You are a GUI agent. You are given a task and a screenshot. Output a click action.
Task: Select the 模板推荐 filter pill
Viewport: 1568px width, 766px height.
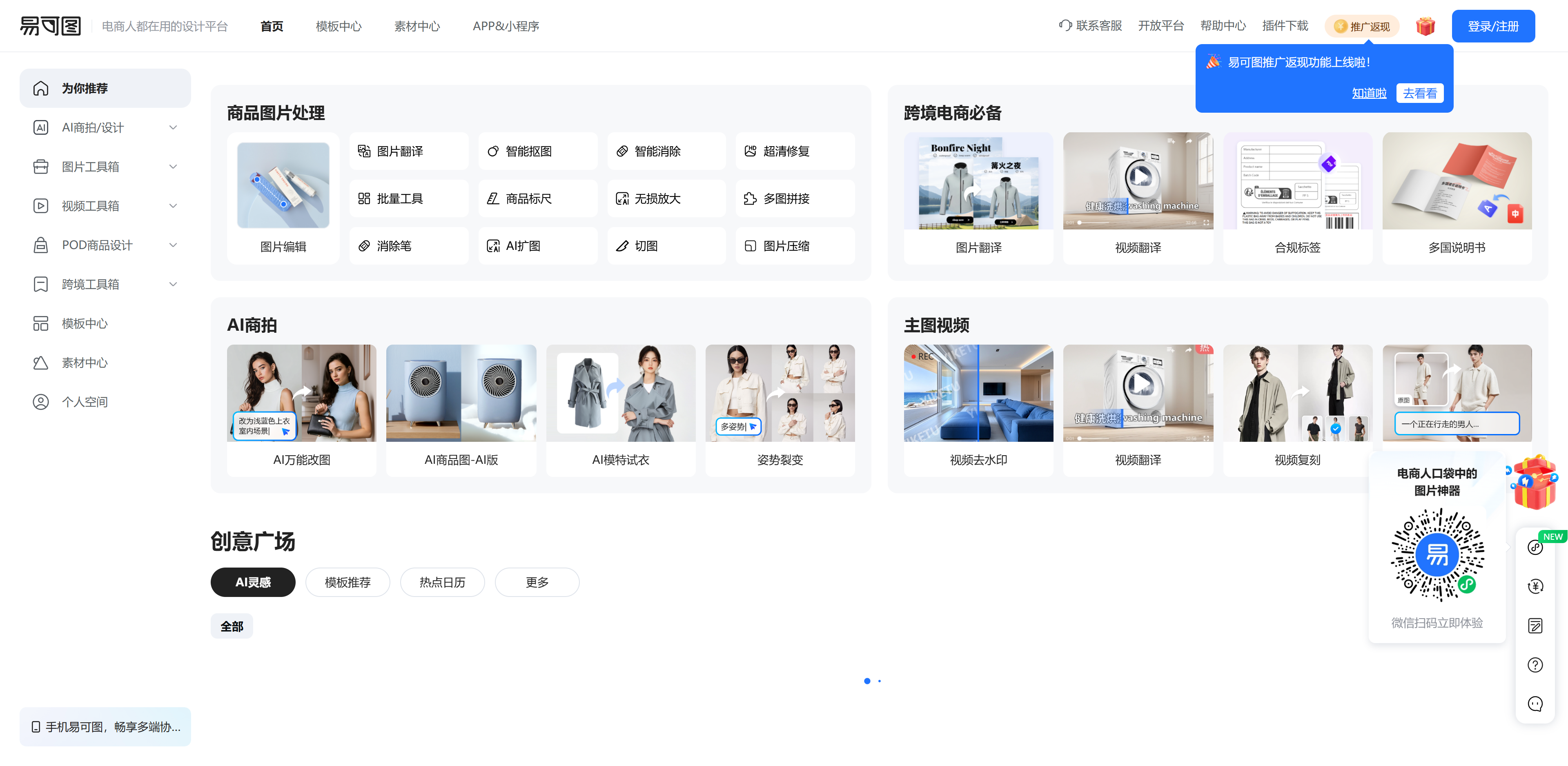[x=347, y=582]
